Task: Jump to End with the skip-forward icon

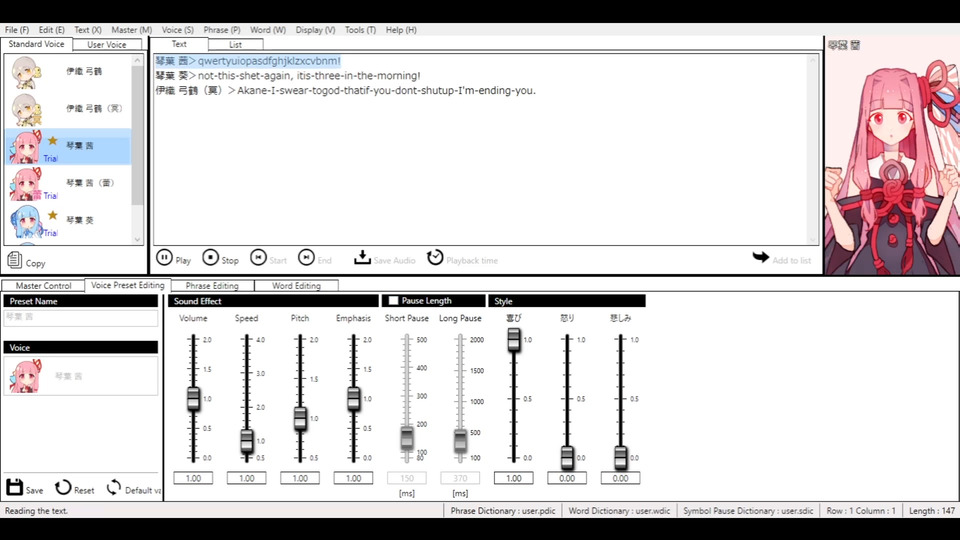Action: coord(306,258)
